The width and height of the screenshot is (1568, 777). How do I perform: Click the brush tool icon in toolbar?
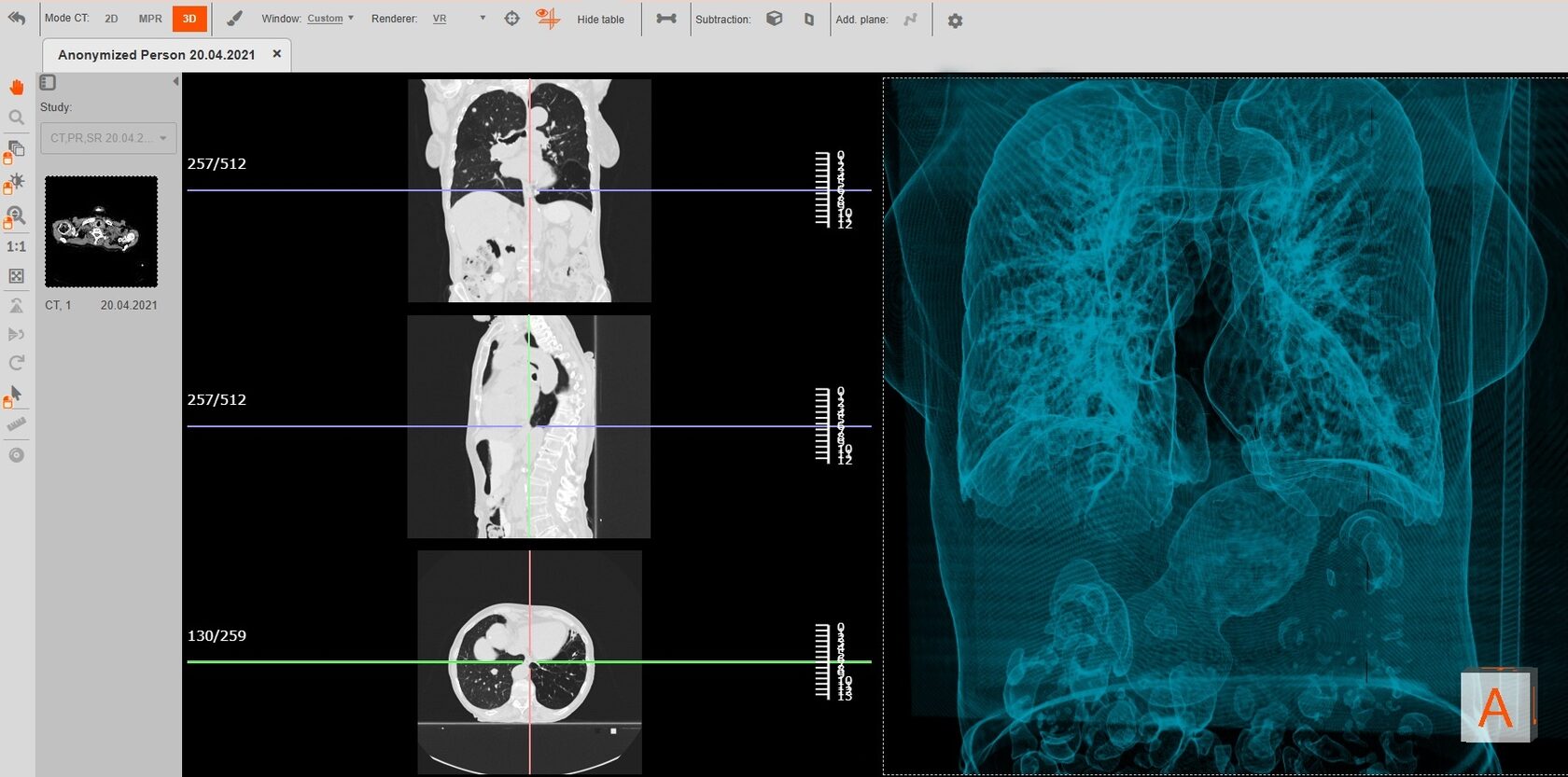click(x=234, y=19)
